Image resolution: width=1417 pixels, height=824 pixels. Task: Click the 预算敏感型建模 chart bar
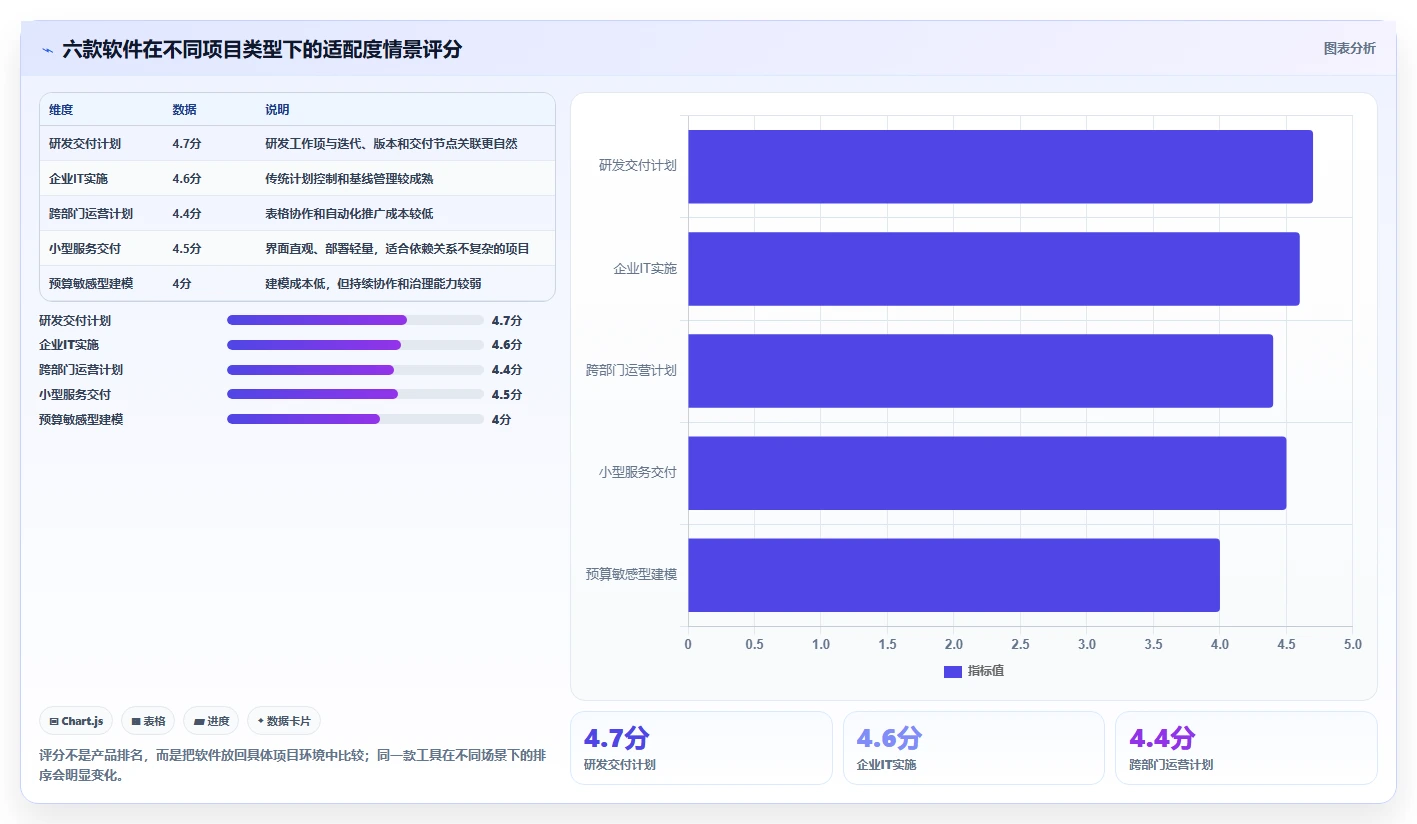954,575
